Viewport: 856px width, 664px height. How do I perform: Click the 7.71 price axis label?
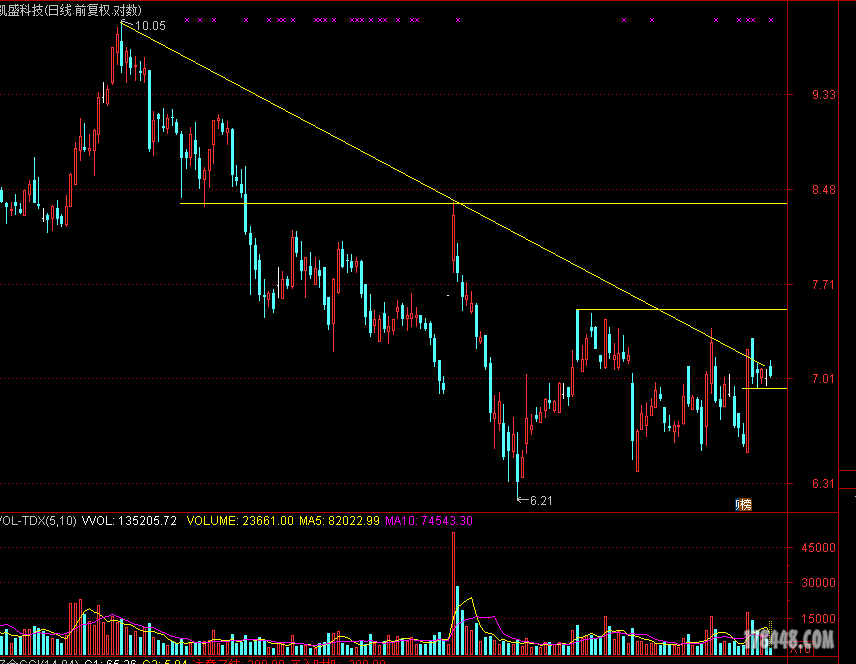click(x=823, y=284)
